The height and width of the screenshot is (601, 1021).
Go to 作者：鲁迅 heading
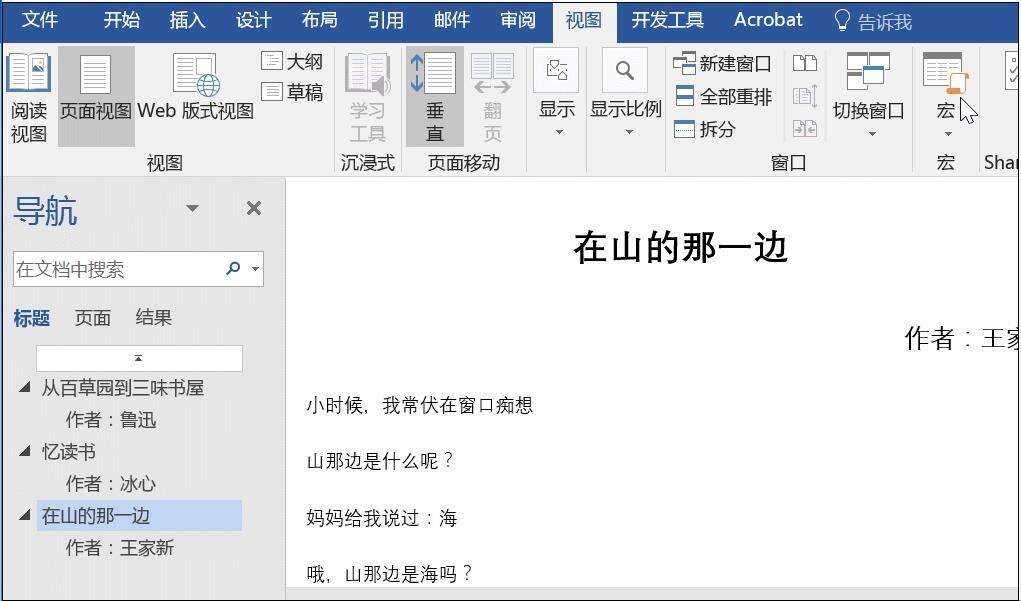click(x=111, y=420)
